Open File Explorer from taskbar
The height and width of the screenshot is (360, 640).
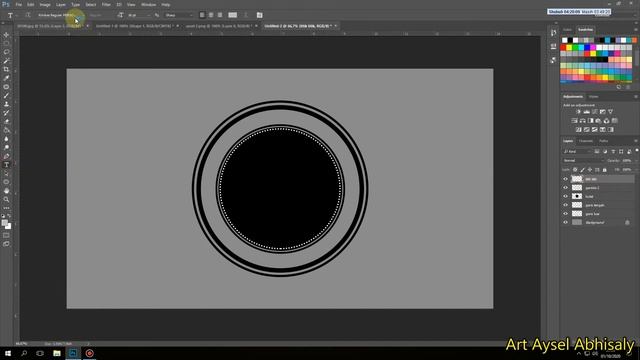coord(57,353)
